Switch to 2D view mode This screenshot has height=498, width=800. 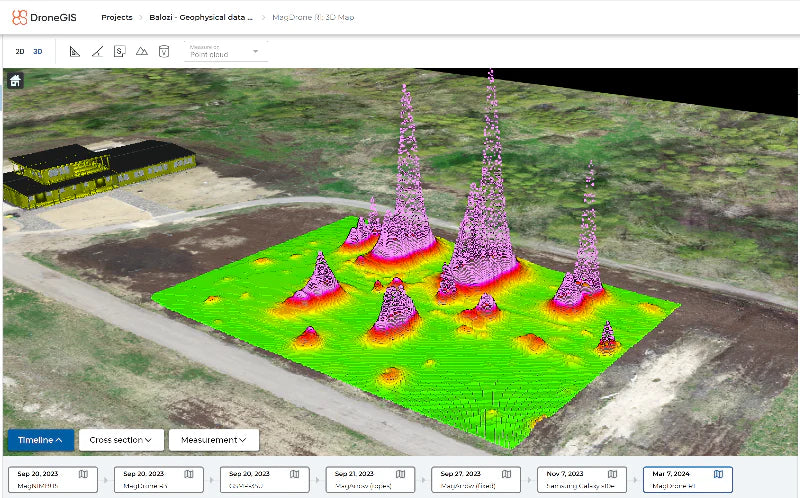(20, 51)
